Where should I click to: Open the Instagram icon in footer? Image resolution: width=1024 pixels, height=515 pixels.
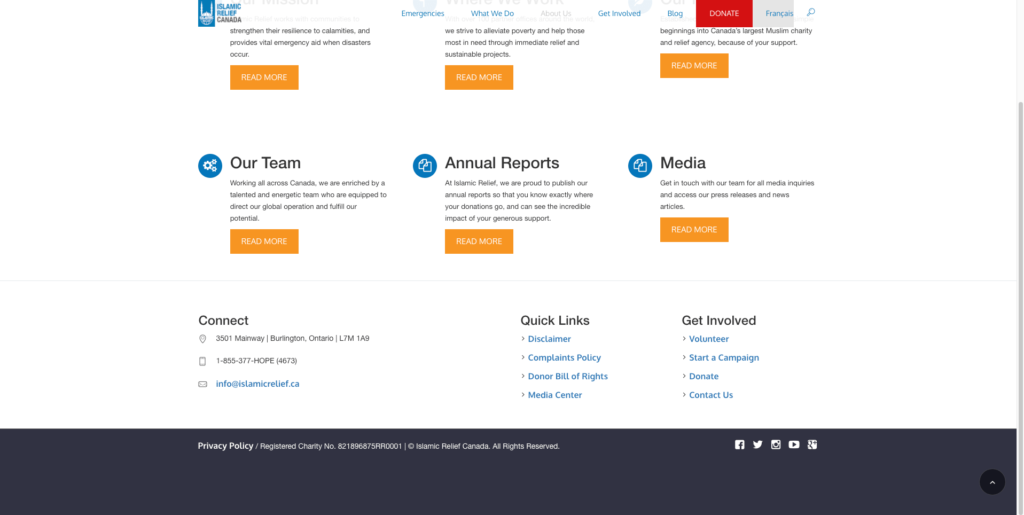[x=776, y=445]
